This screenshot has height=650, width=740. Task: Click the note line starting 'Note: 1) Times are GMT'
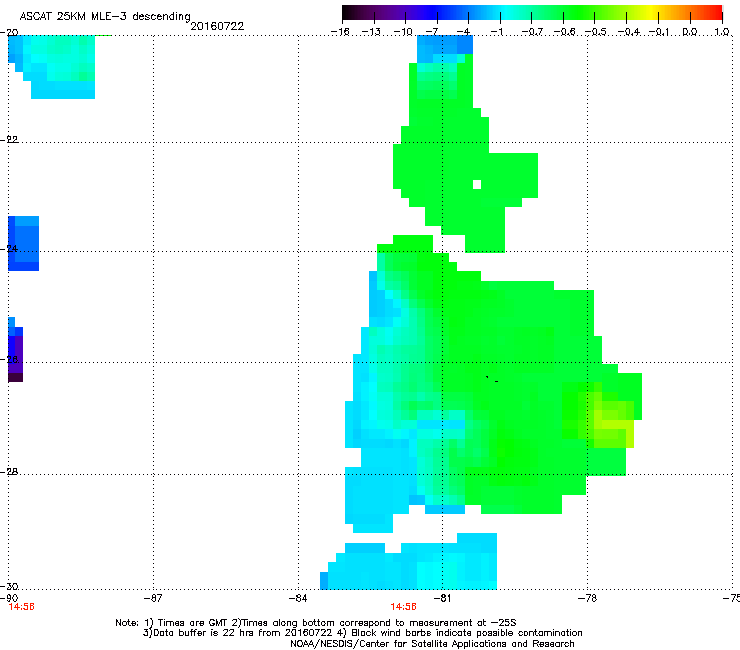pyautogui.click(x=316, y=623)
